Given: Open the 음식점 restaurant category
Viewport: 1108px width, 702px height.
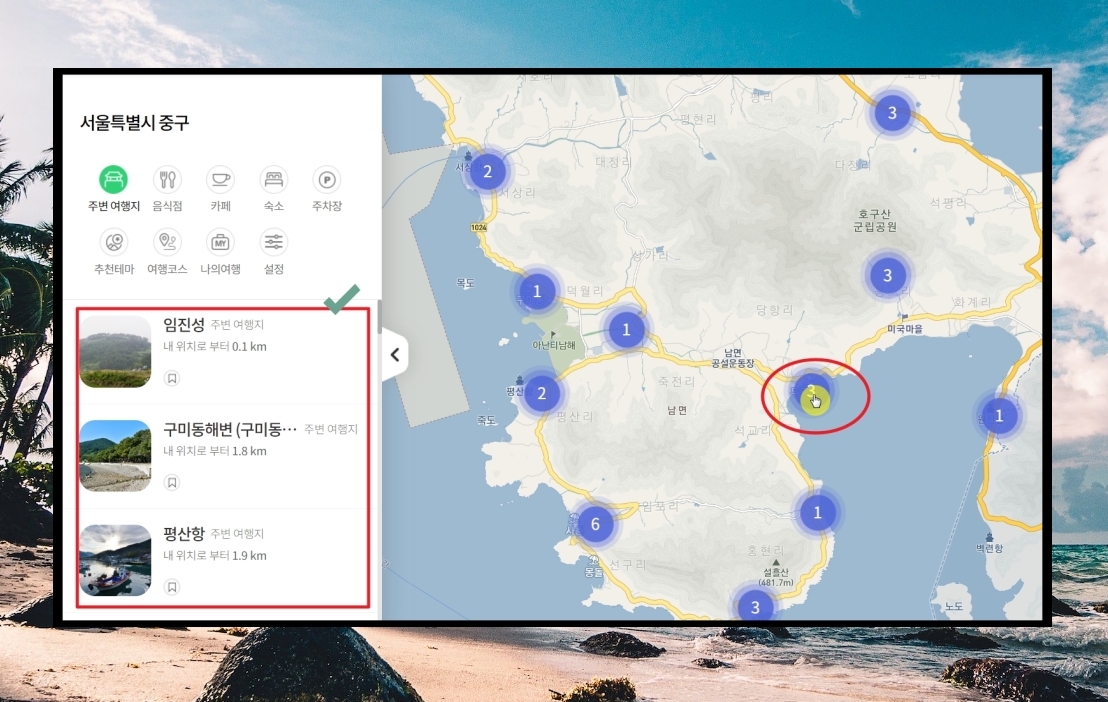Looking at the screenshot, I should (x=167, y=180).
